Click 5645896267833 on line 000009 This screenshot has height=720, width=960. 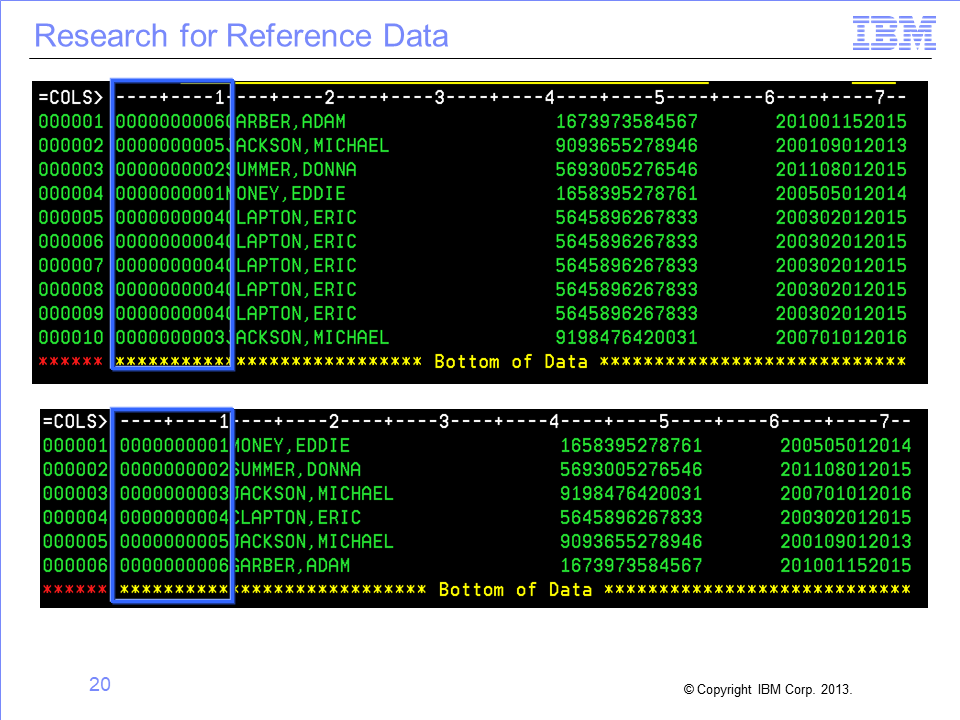tap(626, 313)
